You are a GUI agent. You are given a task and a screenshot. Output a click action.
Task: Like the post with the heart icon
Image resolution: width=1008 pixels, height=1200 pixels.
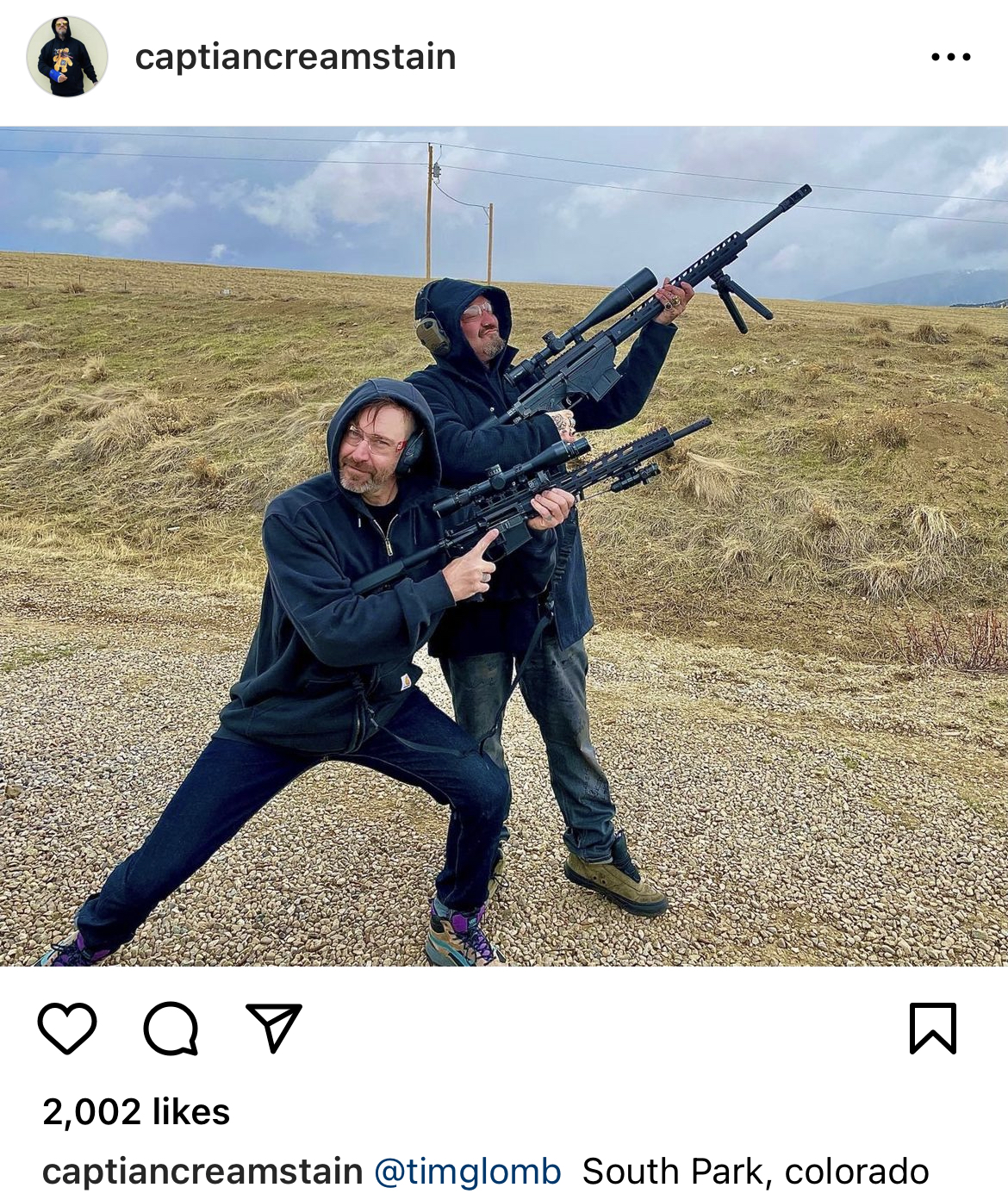pos(67,1028)
